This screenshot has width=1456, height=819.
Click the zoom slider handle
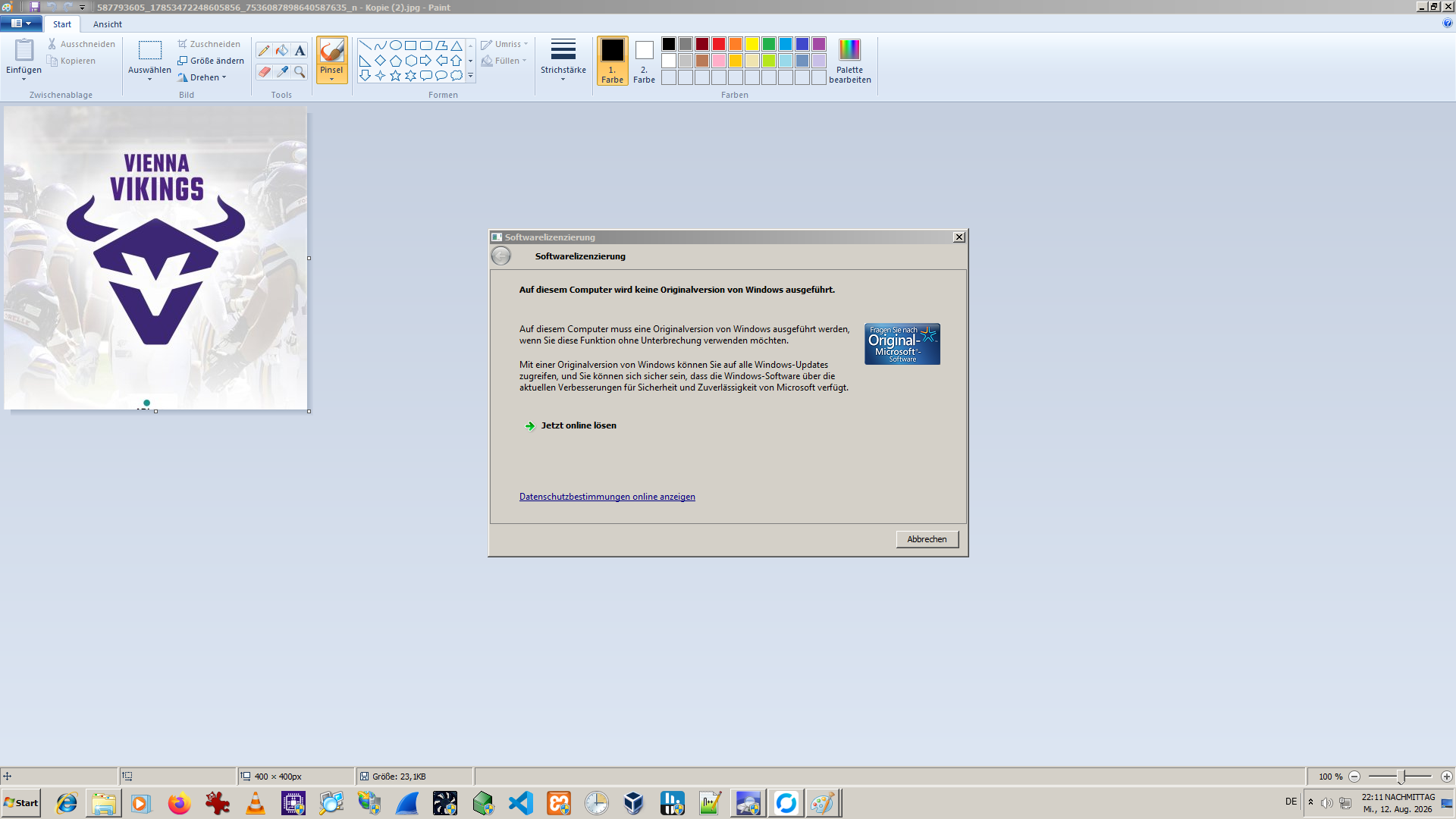[1401, 777]
